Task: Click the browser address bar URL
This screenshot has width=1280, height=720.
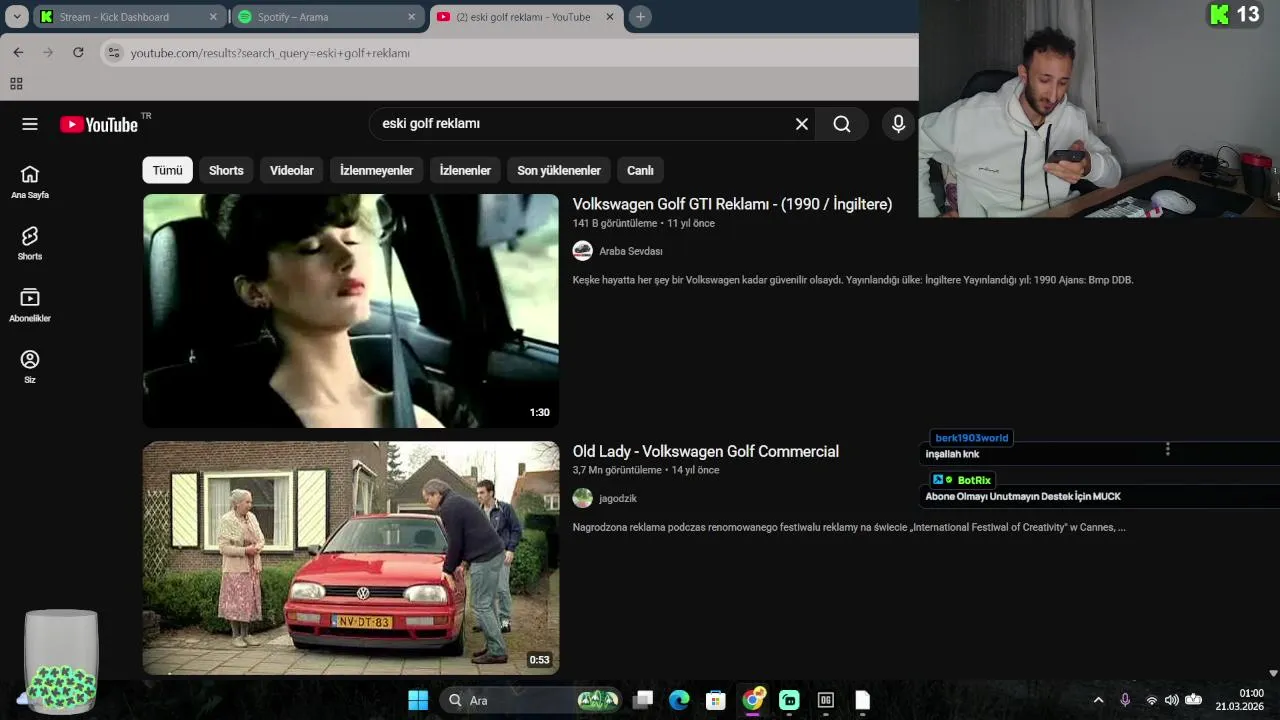Action: tap(270, 53)
